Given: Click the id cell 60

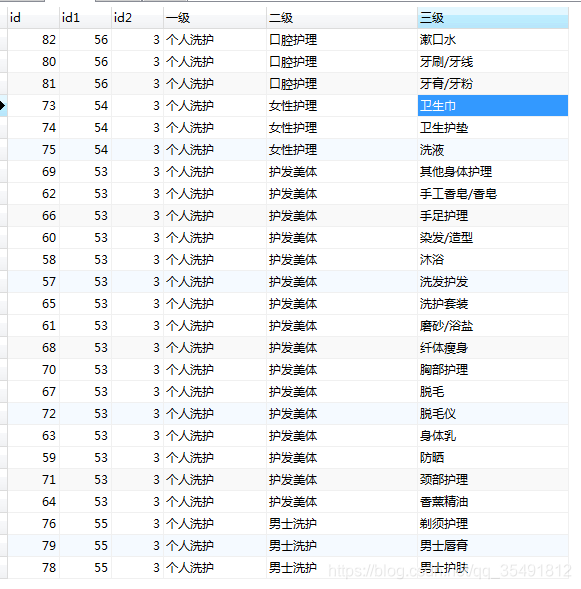Looking at the screenshot, I should pos(33,238).
